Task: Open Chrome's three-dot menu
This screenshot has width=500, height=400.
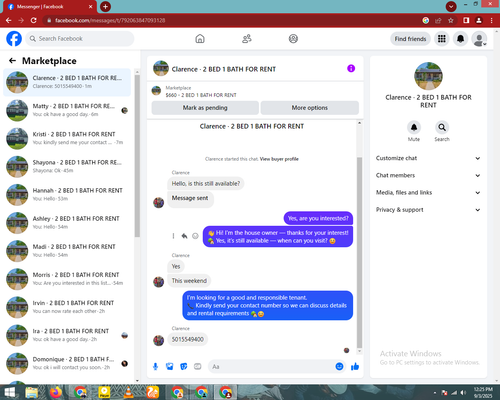Action: [492, 20]
